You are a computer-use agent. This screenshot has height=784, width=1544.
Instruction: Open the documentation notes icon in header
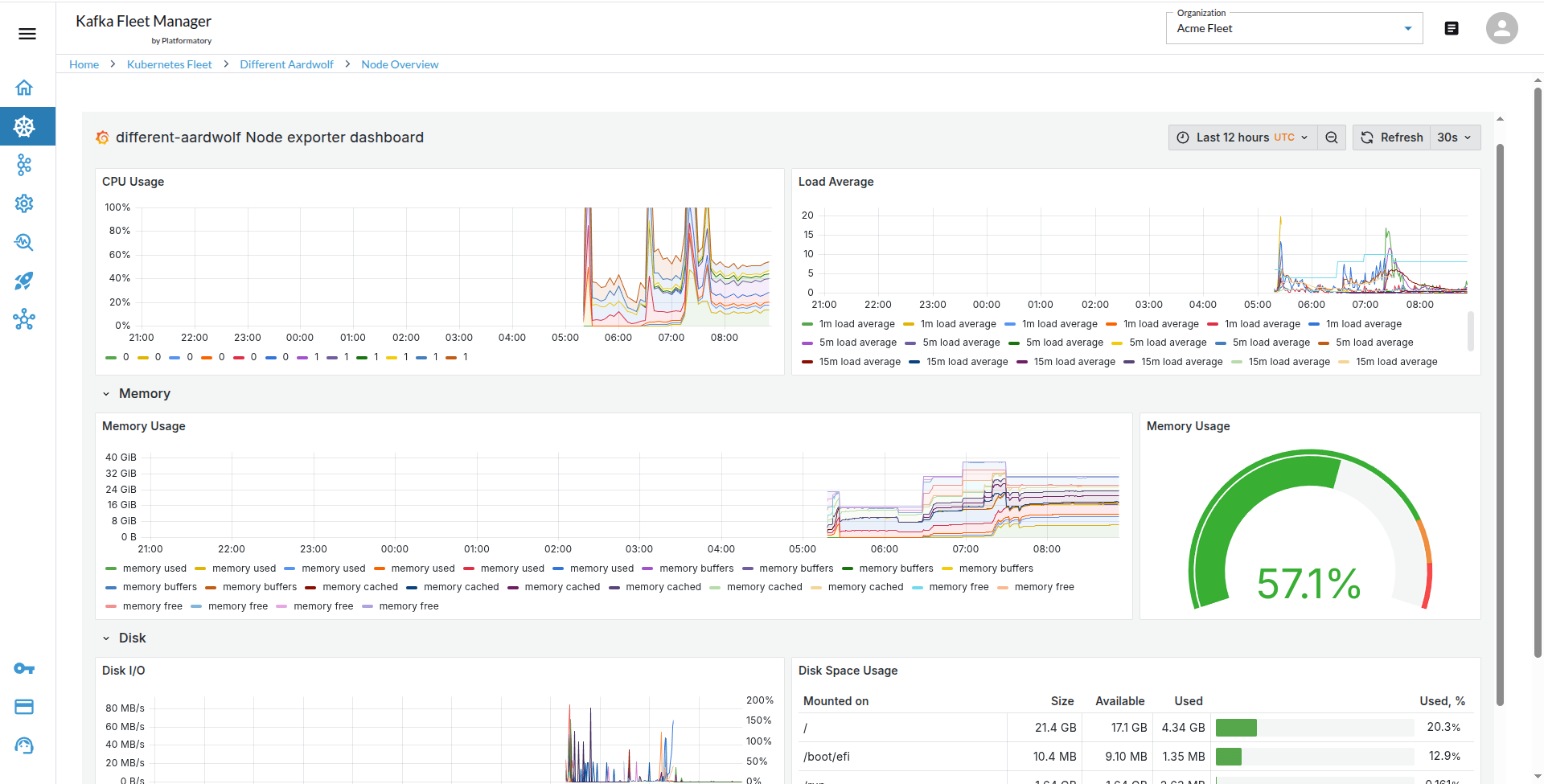tap(1452, 28)
